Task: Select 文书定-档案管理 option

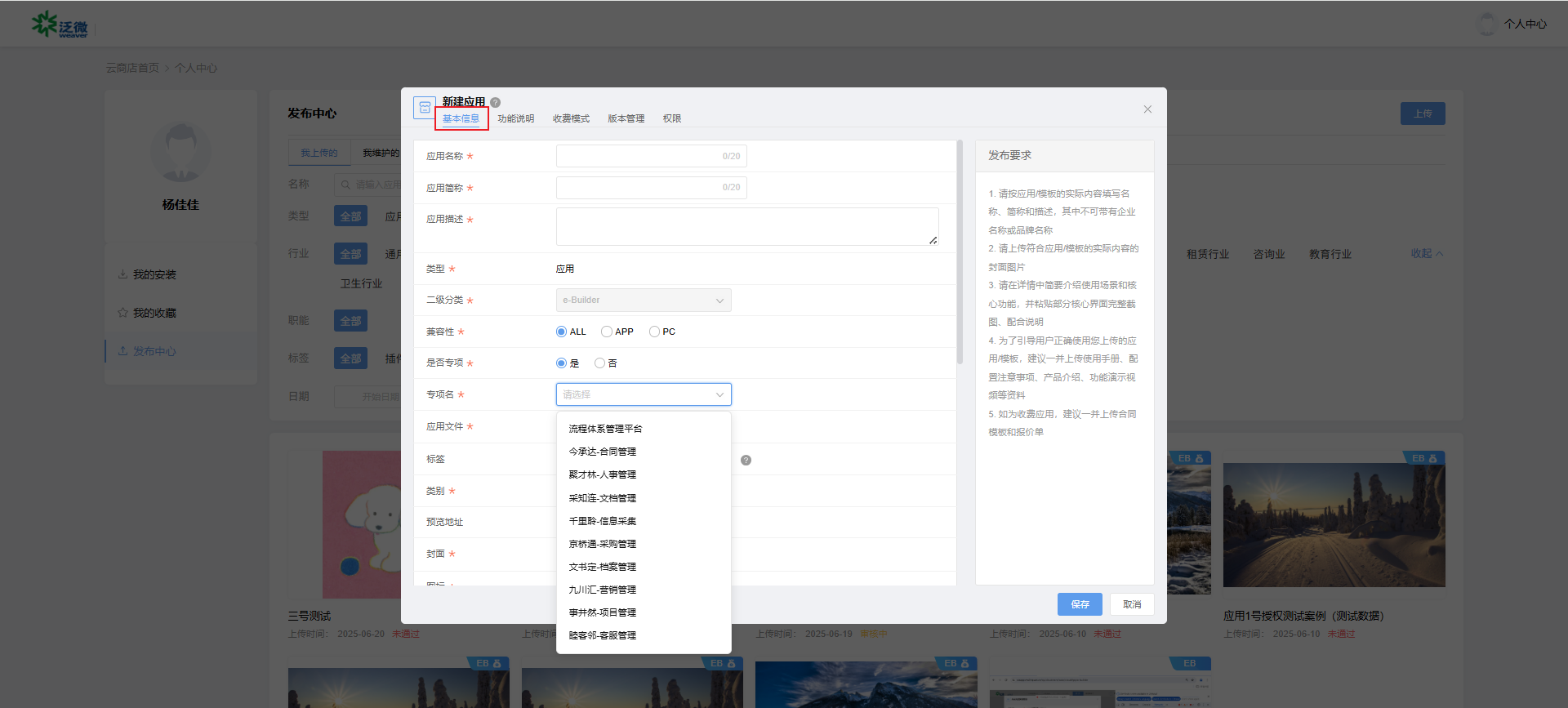Action: [644, 567]
